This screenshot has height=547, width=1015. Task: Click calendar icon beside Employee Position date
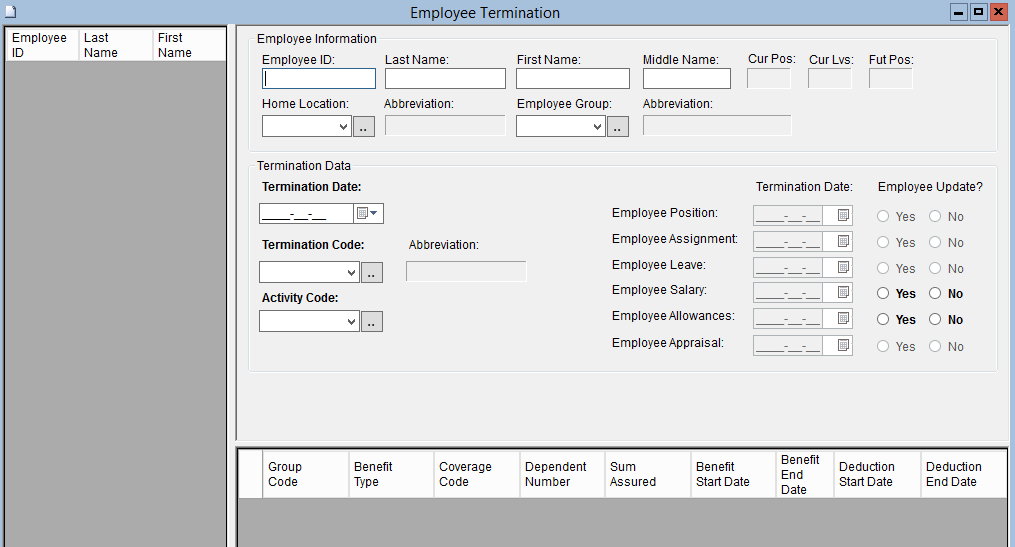coord(842,215)
